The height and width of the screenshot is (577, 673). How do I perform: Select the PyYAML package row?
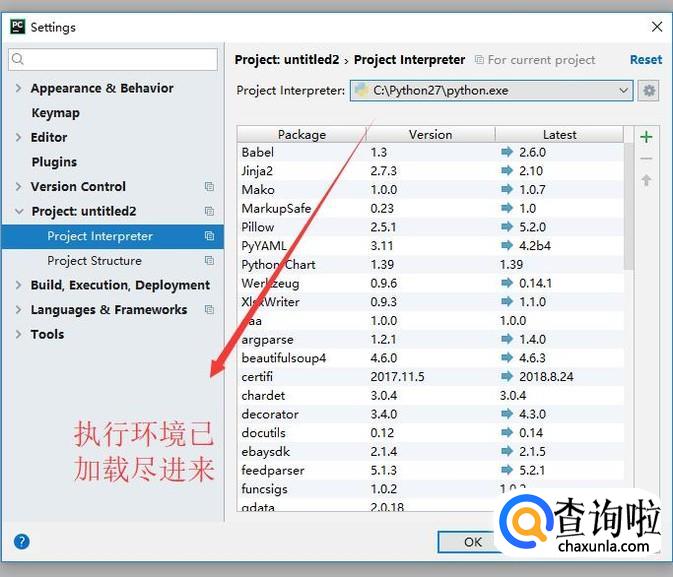(430, 246)
